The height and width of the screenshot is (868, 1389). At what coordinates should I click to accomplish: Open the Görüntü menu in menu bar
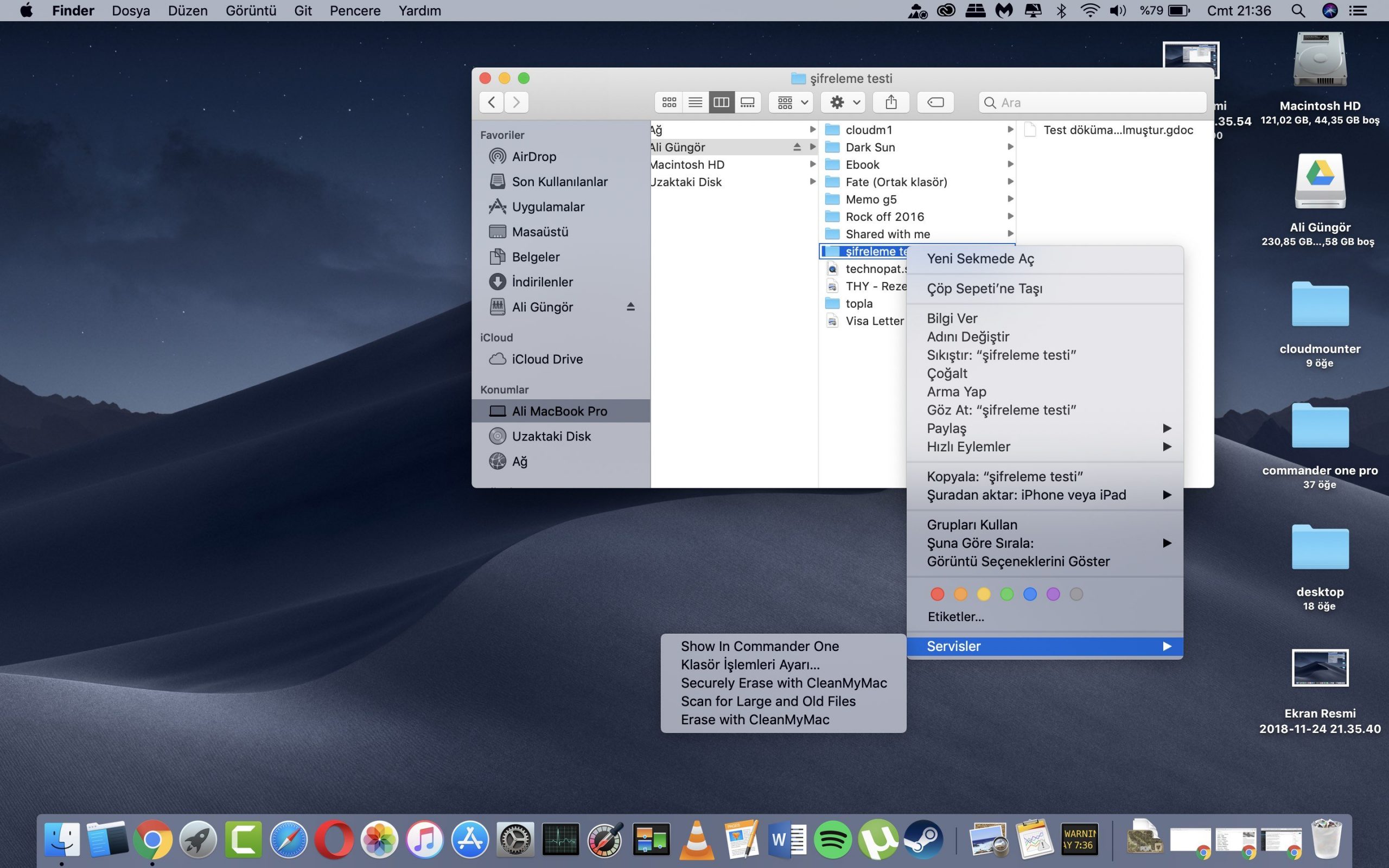point(250,10)
